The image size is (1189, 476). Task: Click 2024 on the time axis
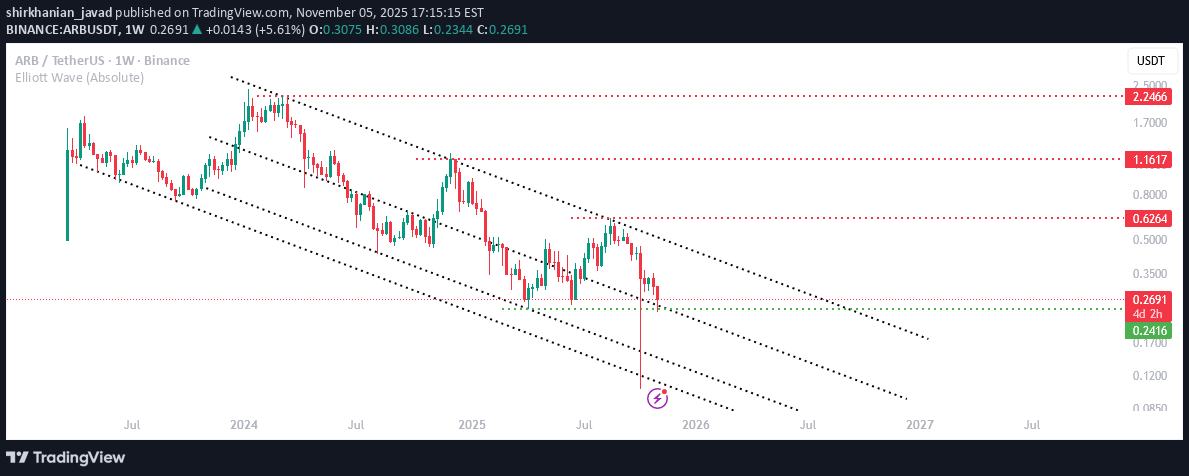tap(244, 424)
